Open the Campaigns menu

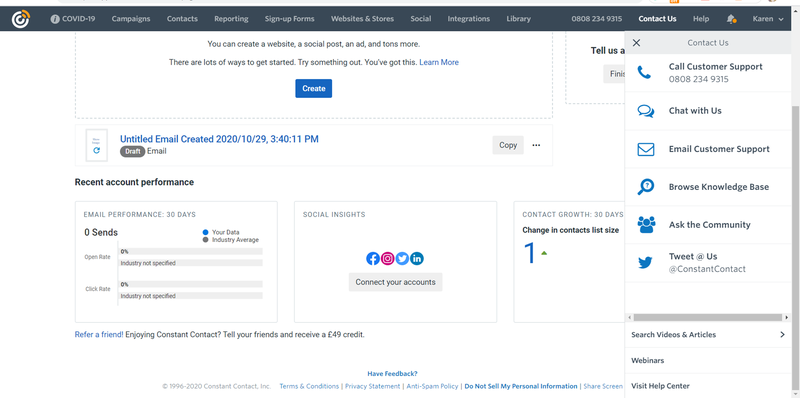[x=131, y=19]
